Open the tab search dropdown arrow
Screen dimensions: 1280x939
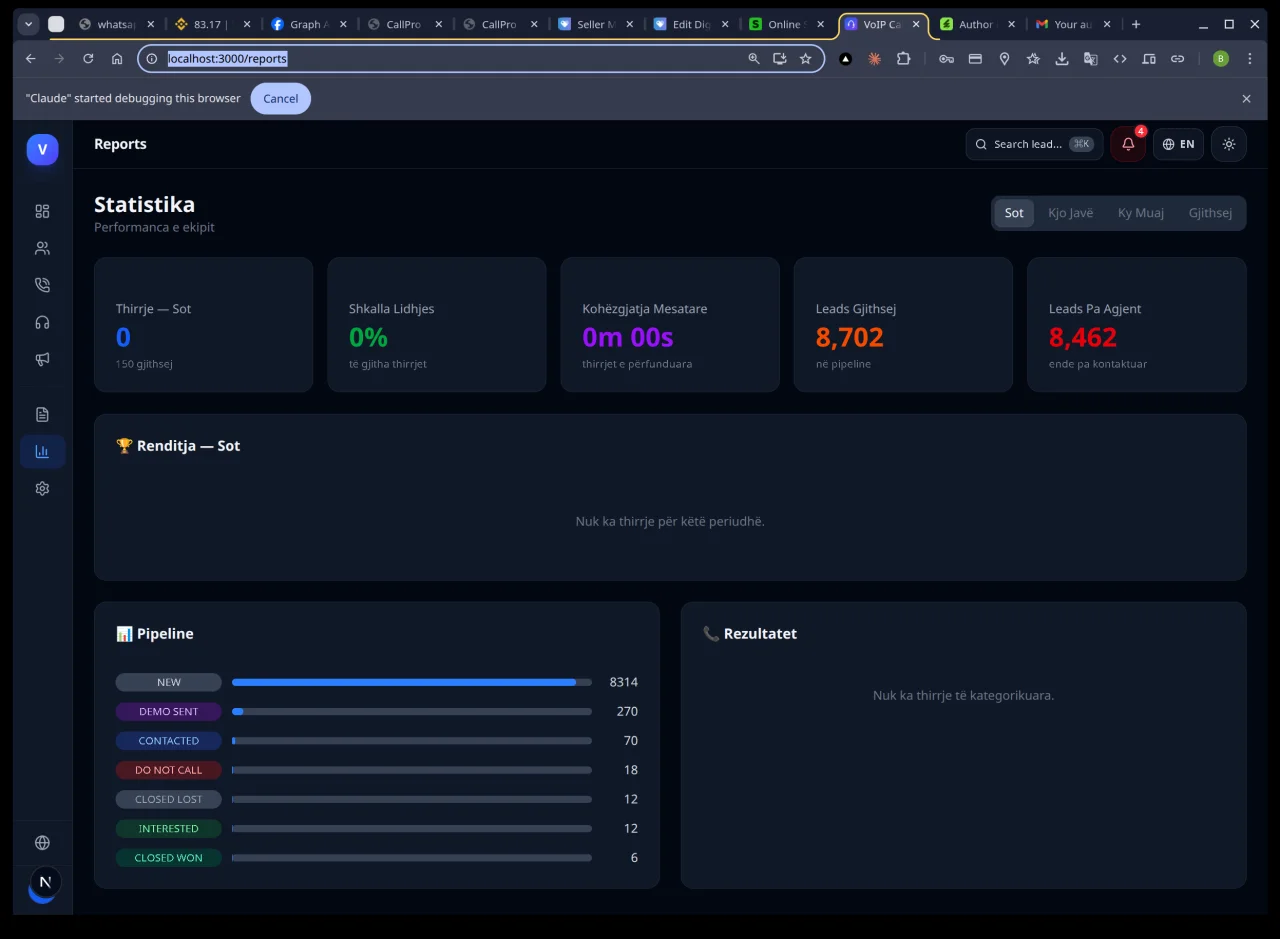28,24
